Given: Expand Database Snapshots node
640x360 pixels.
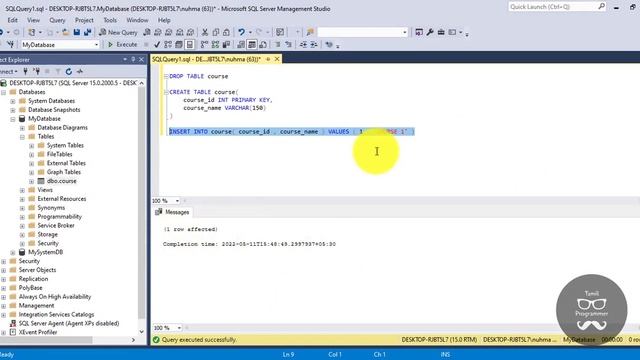Looking at the screenshot, I should 13,110.
